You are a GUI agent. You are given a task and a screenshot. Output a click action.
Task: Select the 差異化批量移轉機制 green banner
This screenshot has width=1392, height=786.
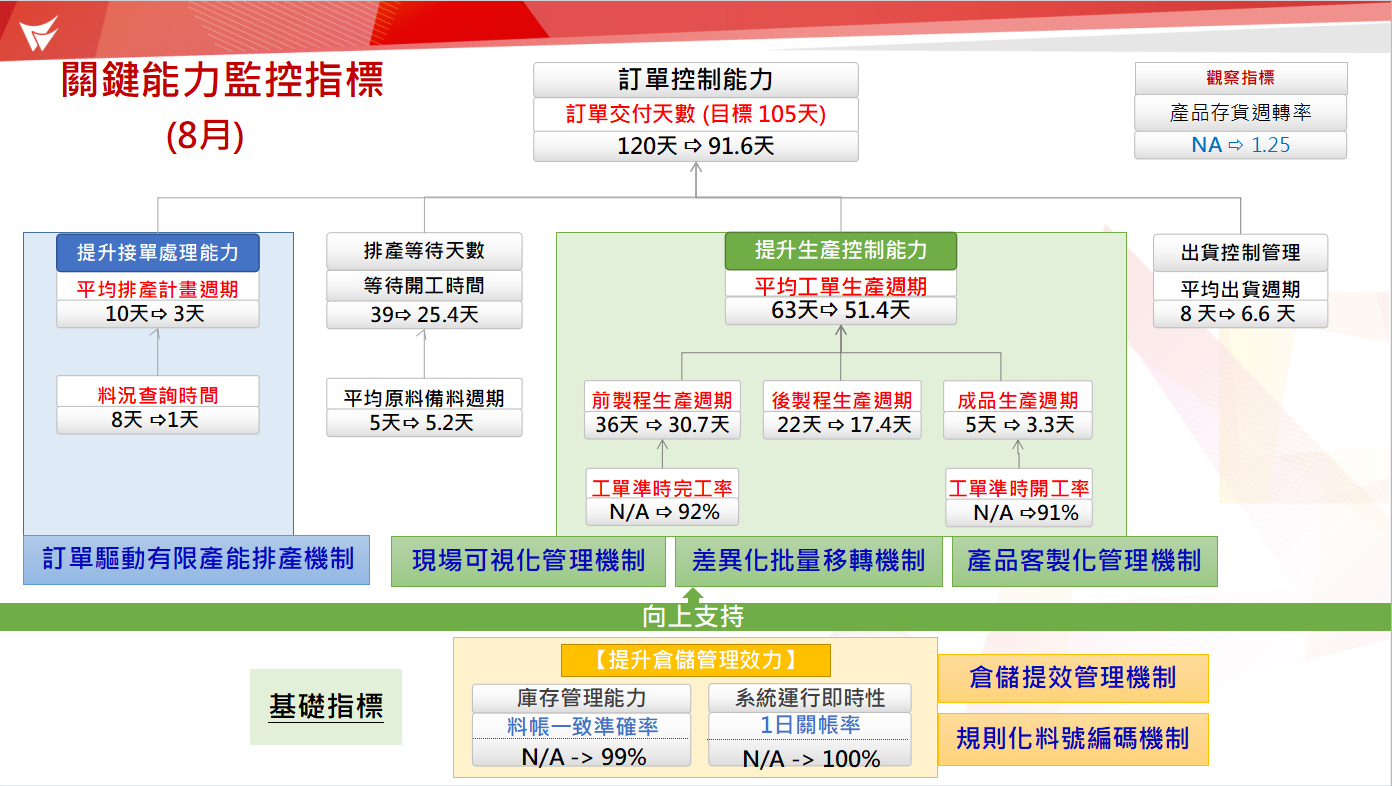(x=809, y=562)
